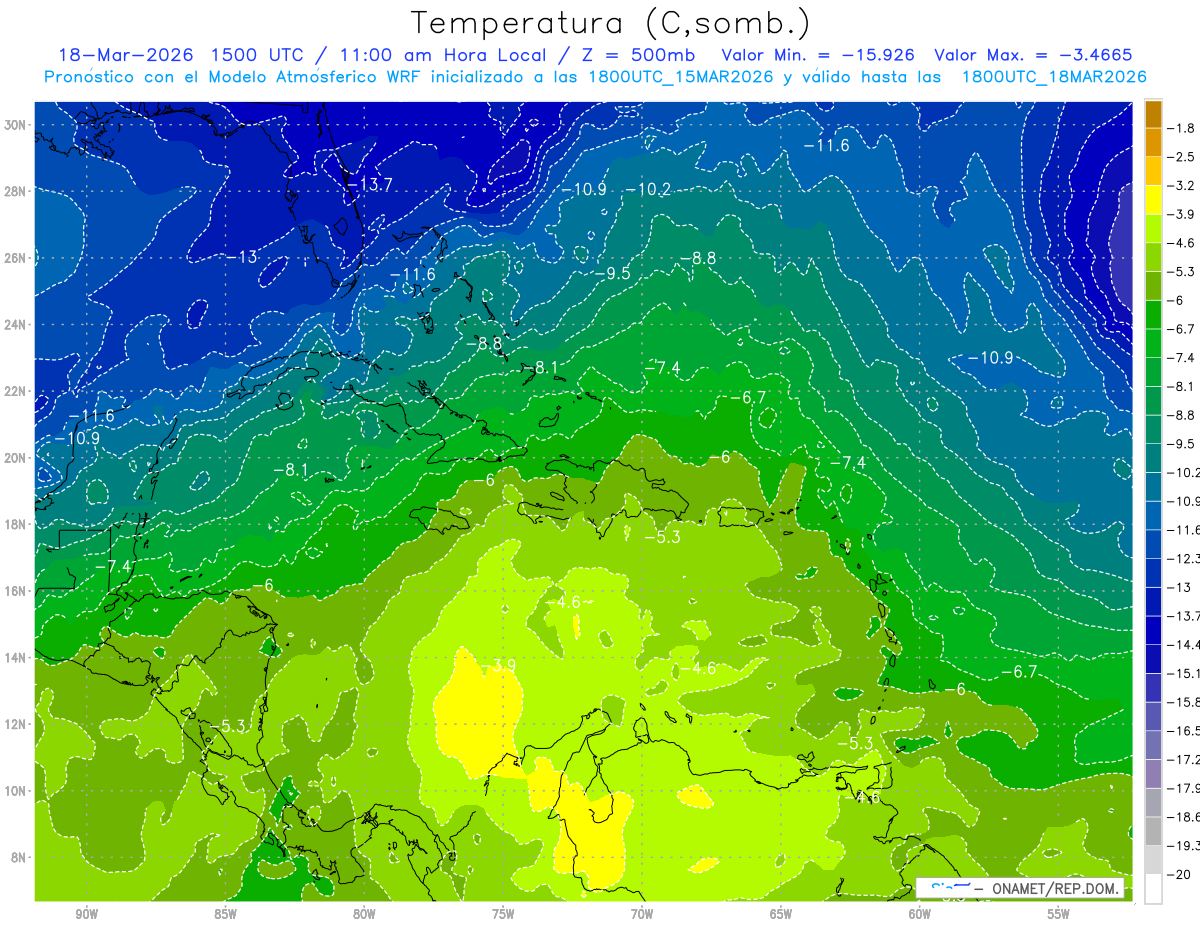
Task: Select the "Valor Min. = -15.926" readout
Action: tap(818, 55)
